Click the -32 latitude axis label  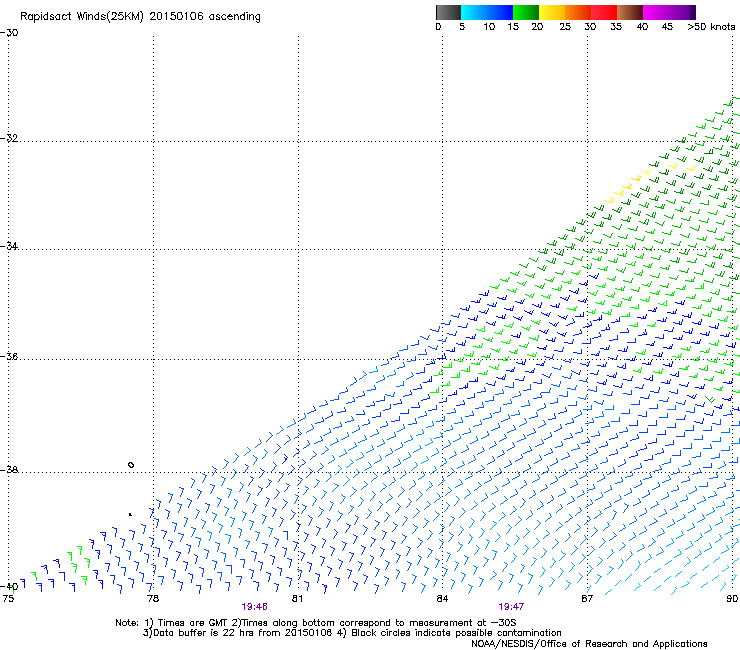9,138
